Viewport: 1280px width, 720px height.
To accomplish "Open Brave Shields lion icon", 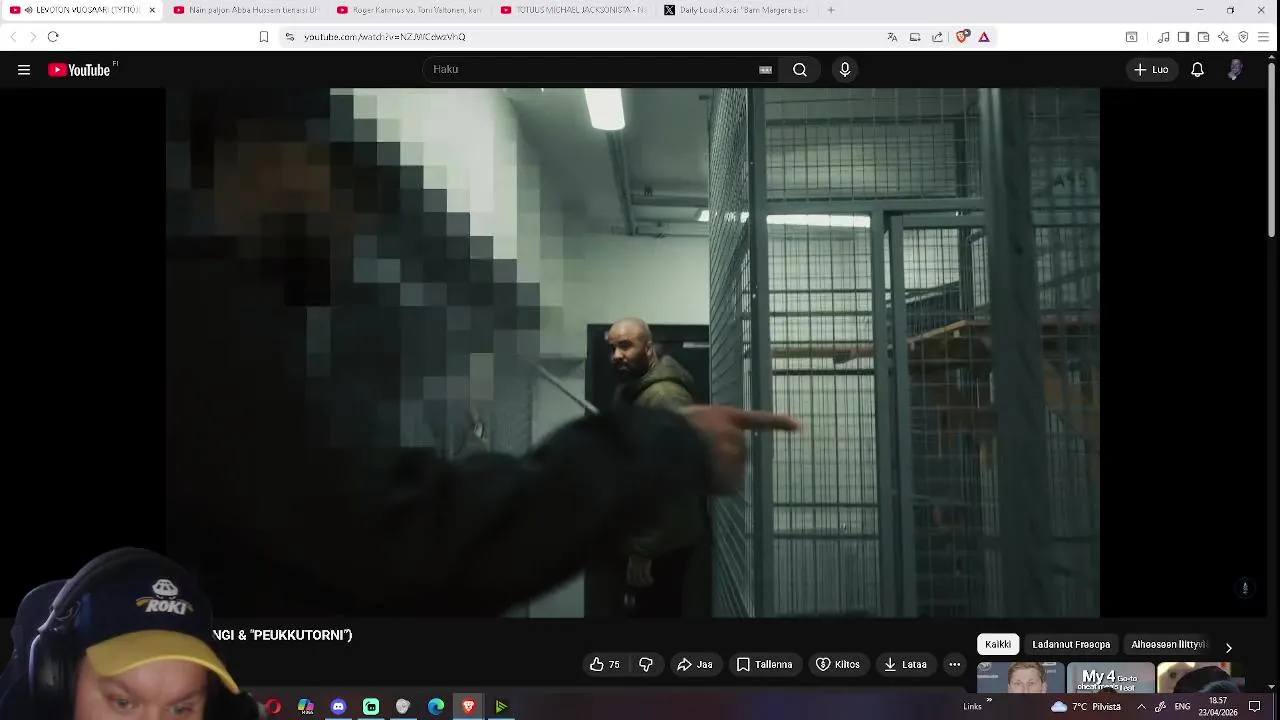I will click(x=962, y=37).
